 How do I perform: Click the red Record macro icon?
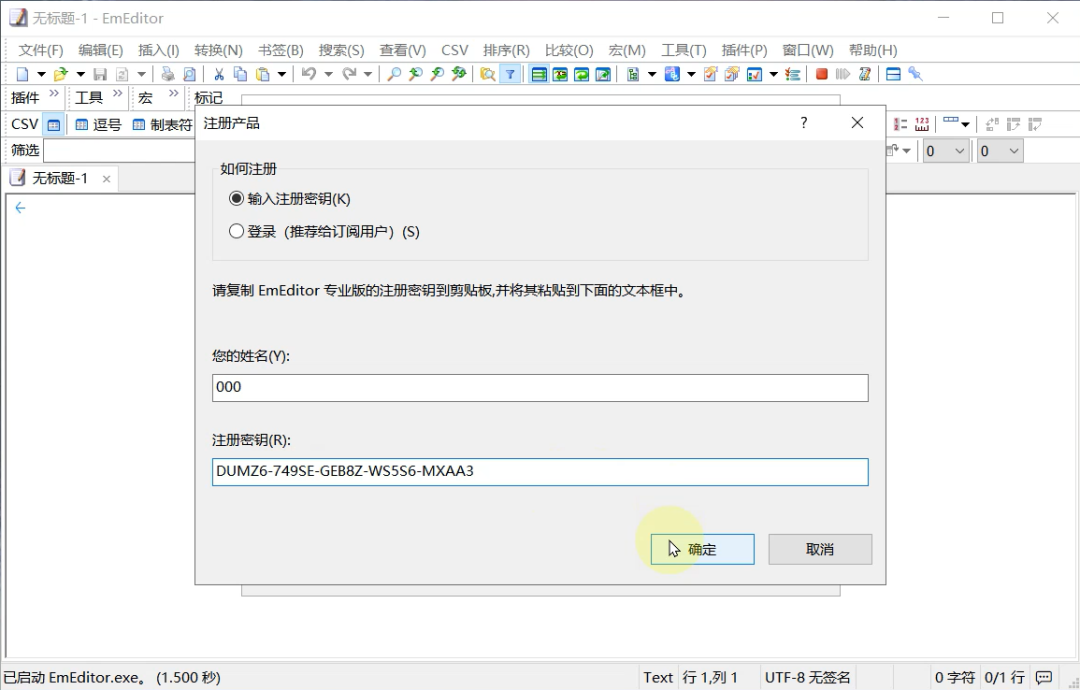point(821,74)
